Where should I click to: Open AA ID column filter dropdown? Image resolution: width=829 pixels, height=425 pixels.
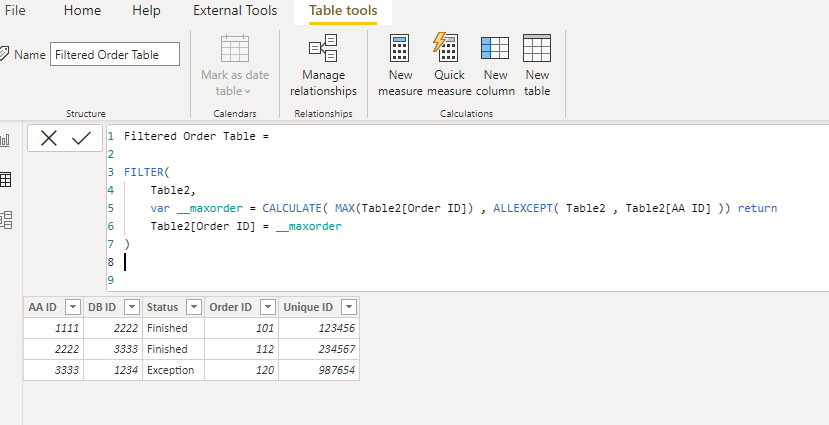pyautogui.click(x=72, y=307)
